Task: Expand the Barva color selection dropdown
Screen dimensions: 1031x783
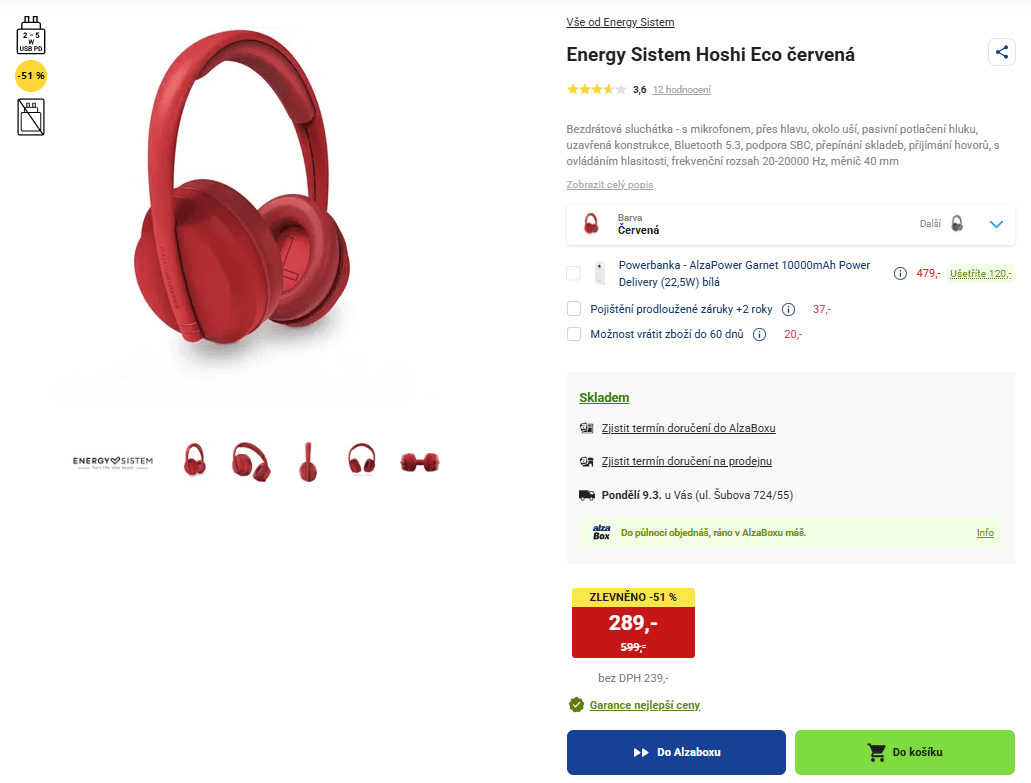Action: pyautogui.click(x=996, y=224)
